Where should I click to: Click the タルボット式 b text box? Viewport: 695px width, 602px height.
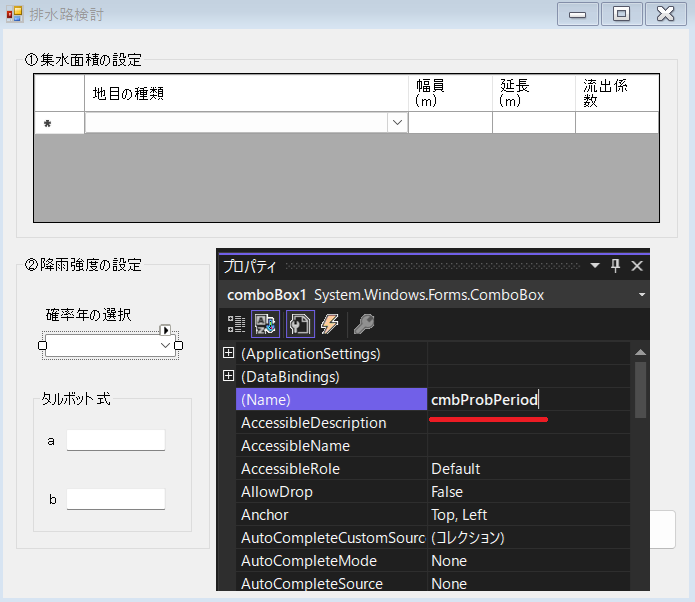click(x=115, y=499)
